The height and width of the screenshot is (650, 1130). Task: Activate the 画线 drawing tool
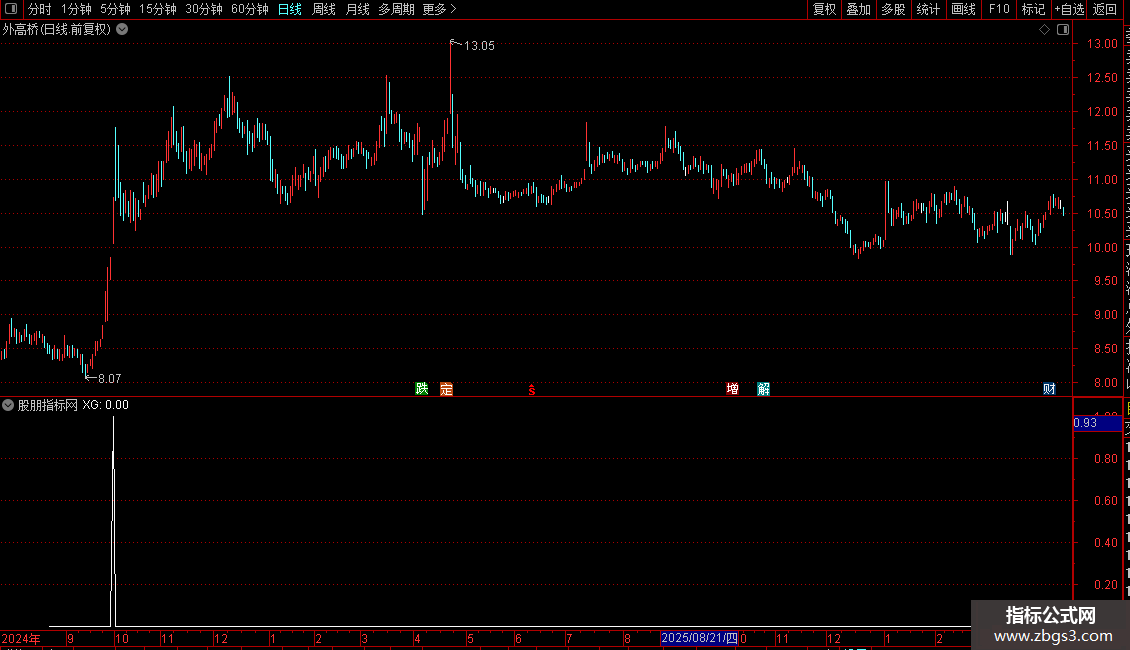[x=963, y=9]
